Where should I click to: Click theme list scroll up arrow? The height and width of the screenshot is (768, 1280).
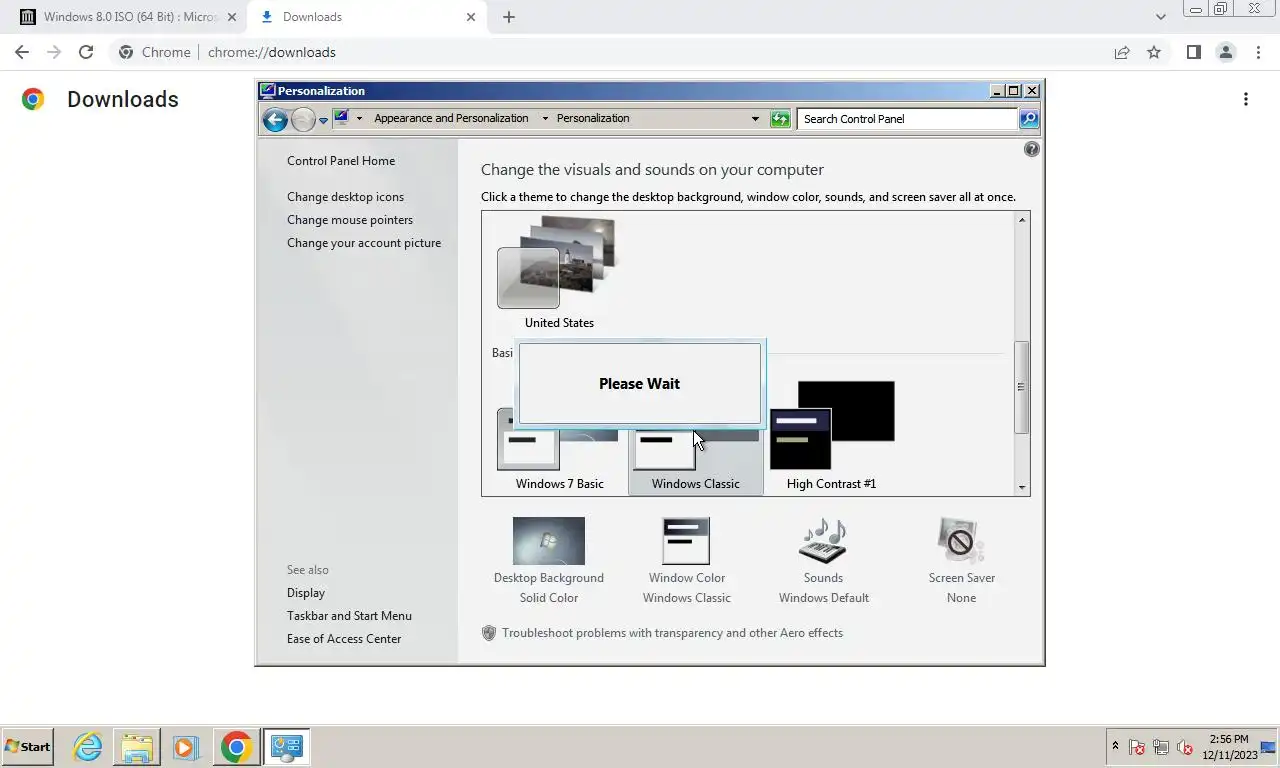pyautogui.click(x=1021, y=220)
